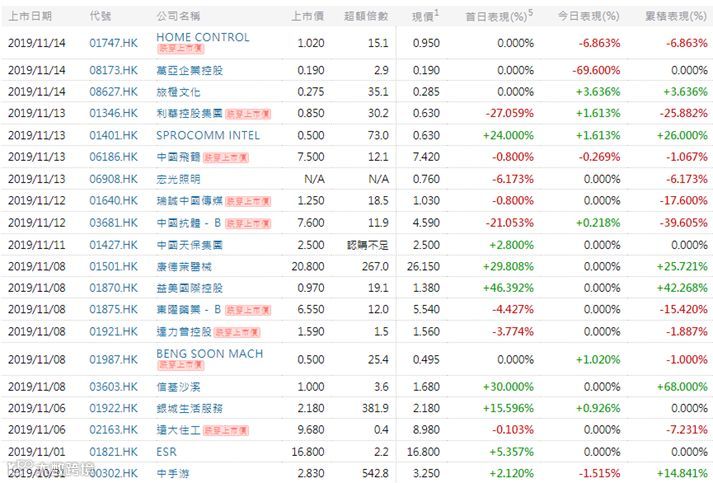Select the -39.605% cumulative performance cell

click(684, 223)
